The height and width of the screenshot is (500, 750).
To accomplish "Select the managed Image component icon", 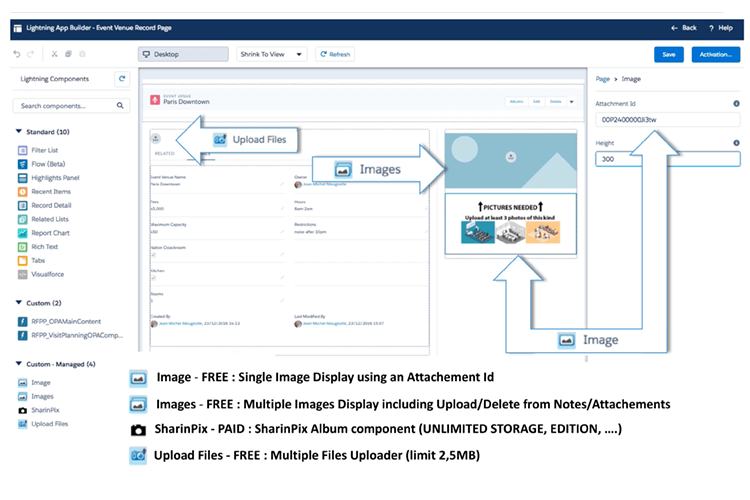I will pyautogui.click(x=22, y=383).
